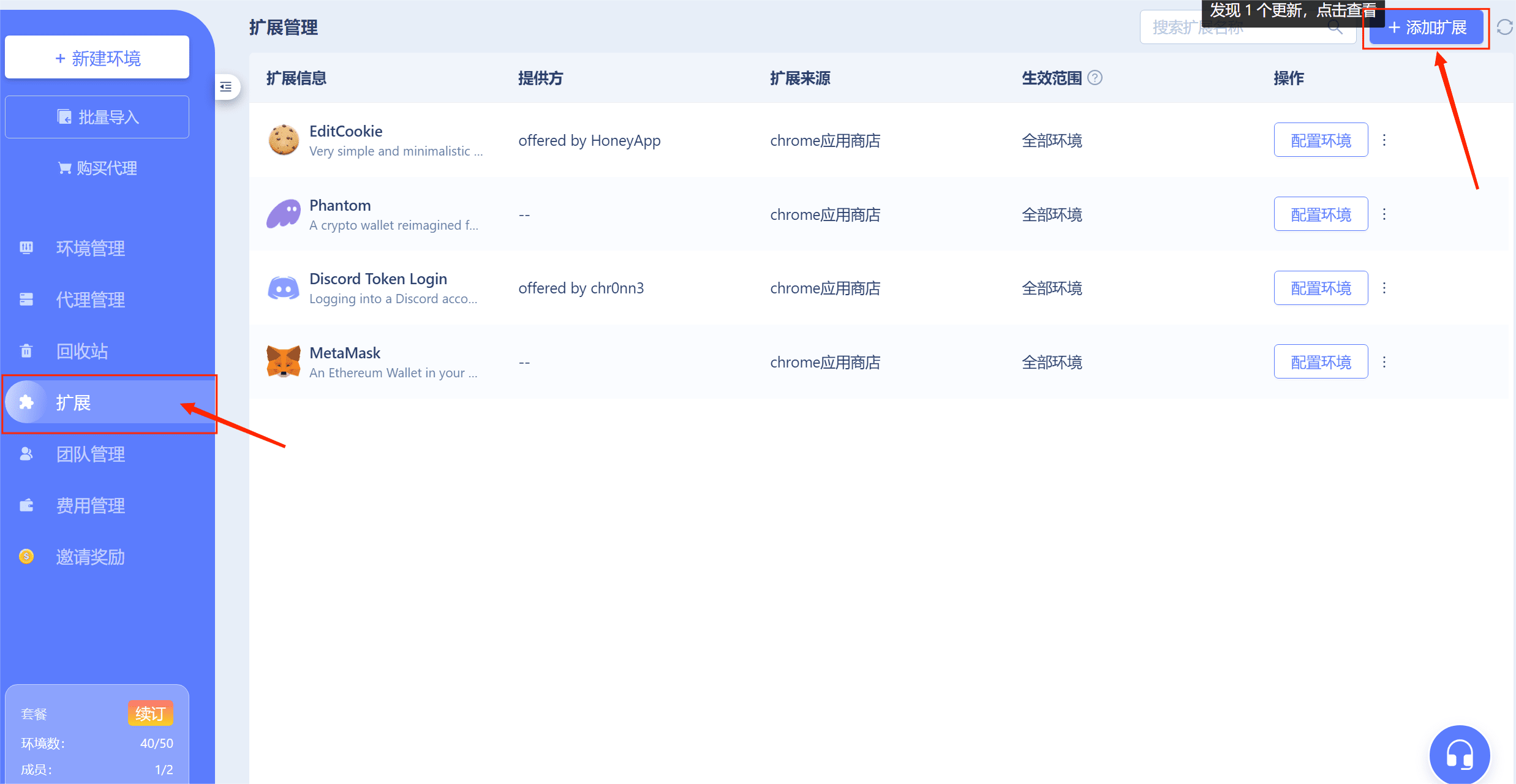Click the 扩展来源 column header
The width and height of the screenshot is (1516, 784).
[x=800, y=78]
